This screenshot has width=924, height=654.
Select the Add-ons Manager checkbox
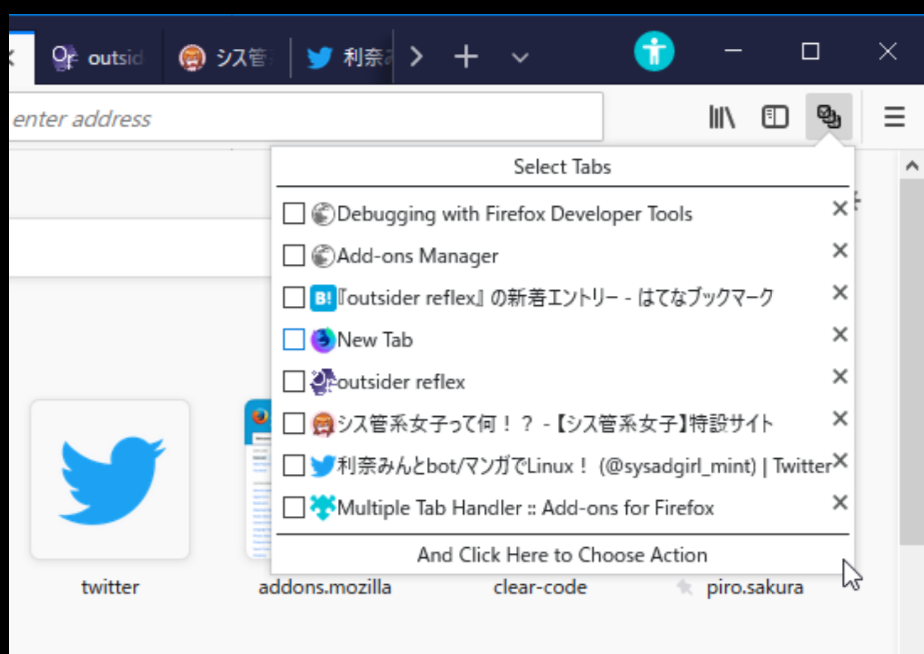coord(294,255)
